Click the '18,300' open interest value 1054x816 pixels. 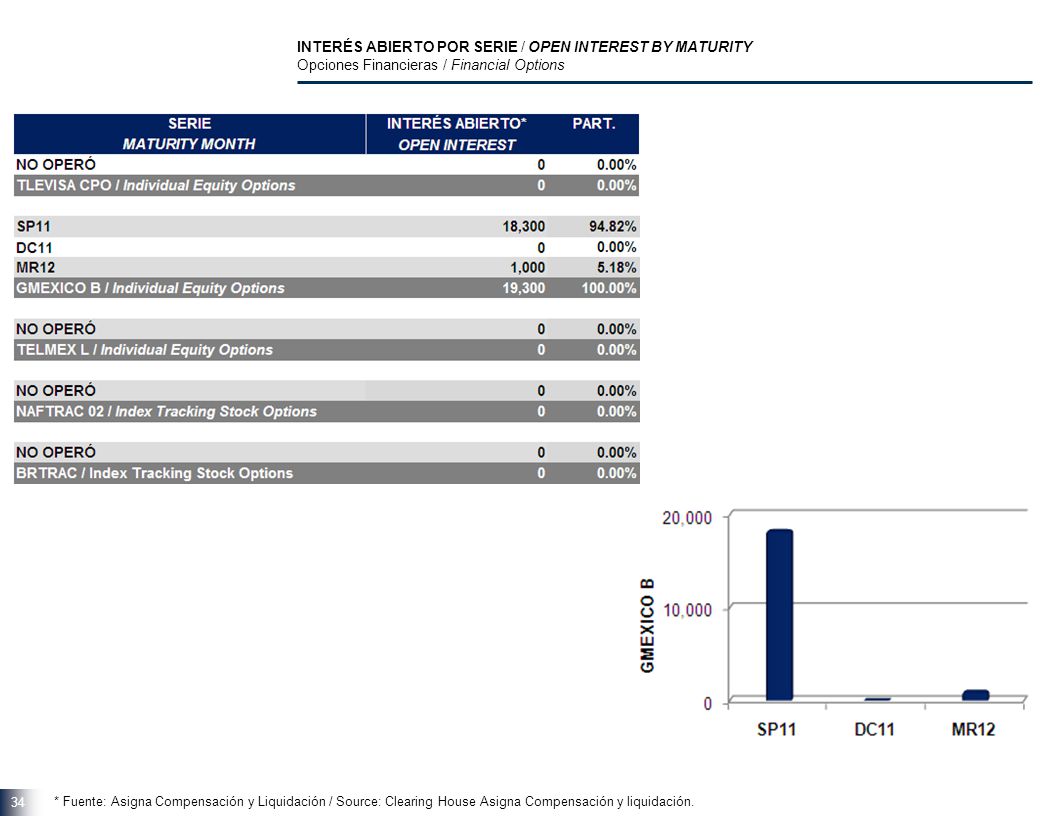pyautogui.click(x=524, y=227)
